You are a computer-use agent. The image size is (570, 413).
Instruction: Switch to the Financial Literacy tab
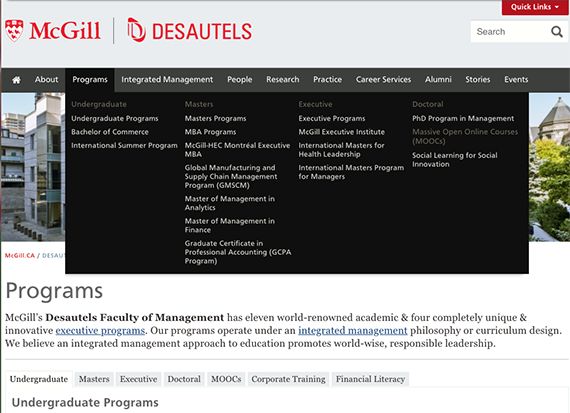pos(370,379)
